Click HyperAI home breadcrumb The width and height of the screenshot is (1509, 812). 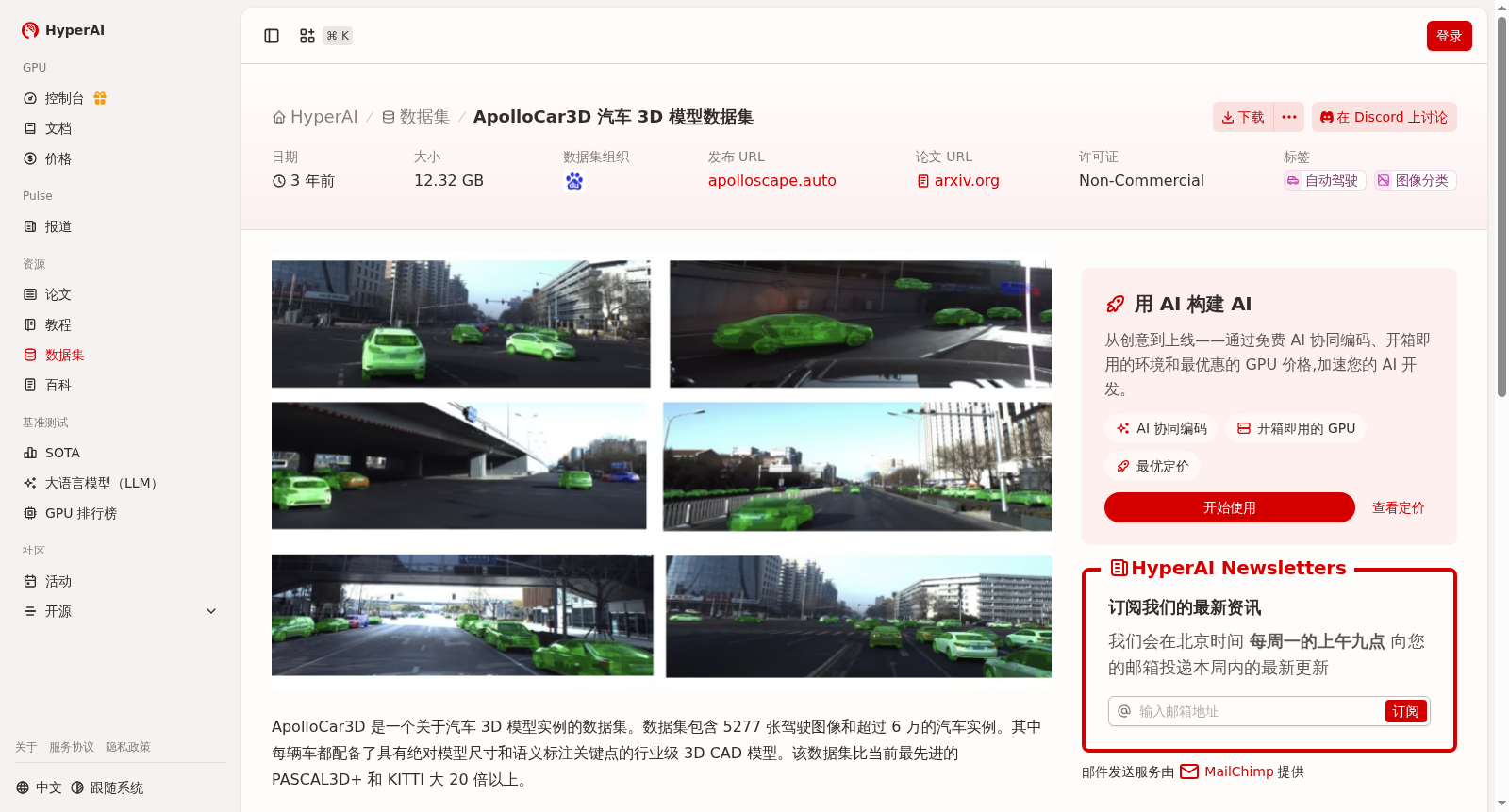(x=315, y=117)
